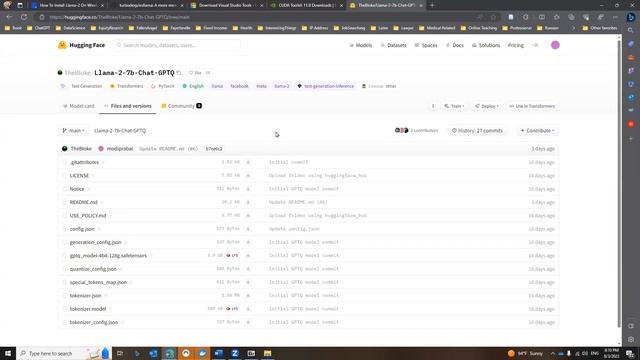Open Word from the taskbar
The image size is (640, 360).
point(219,353)
